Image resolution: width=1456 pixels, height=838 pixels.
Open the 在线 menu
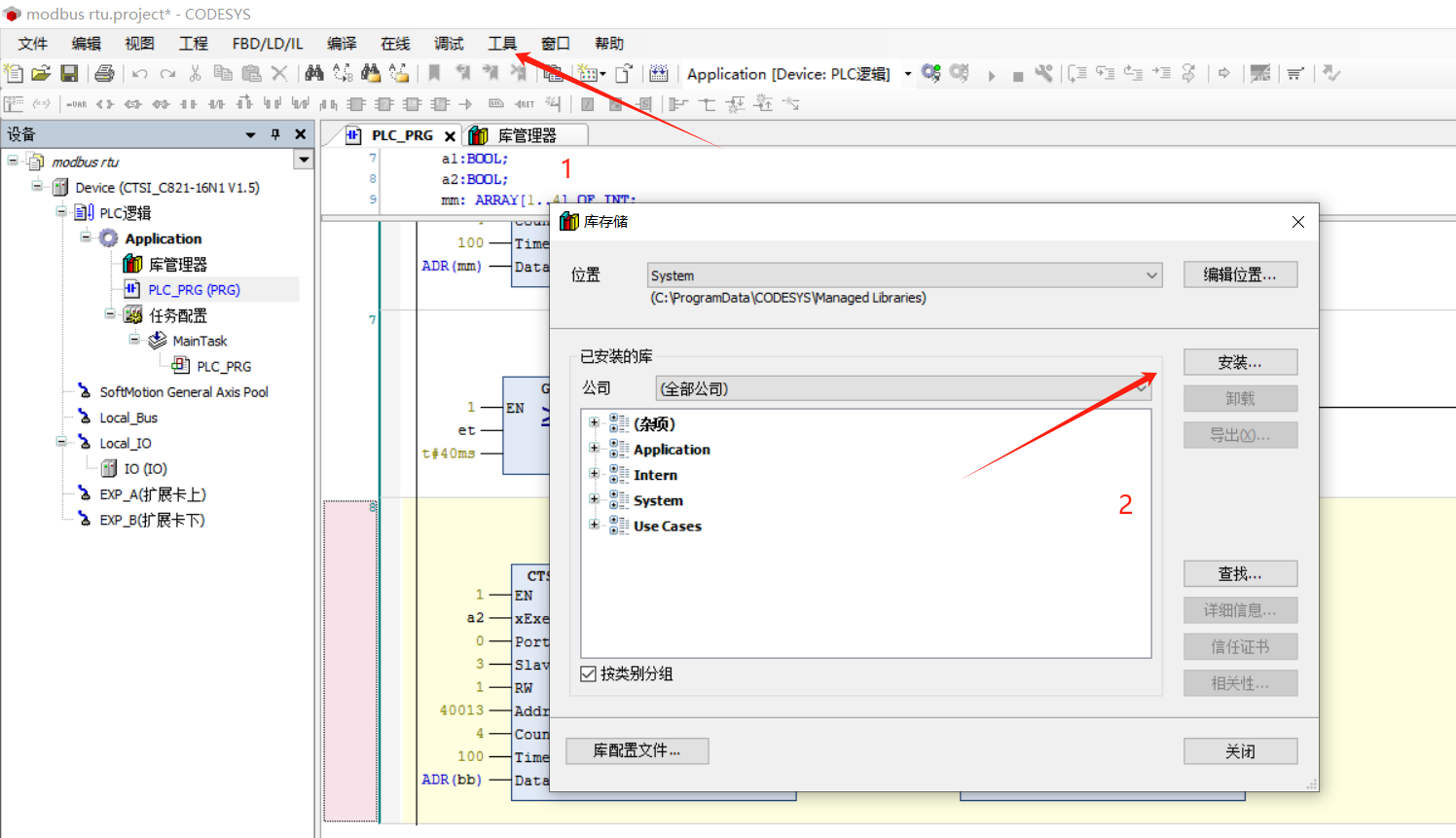395,44
